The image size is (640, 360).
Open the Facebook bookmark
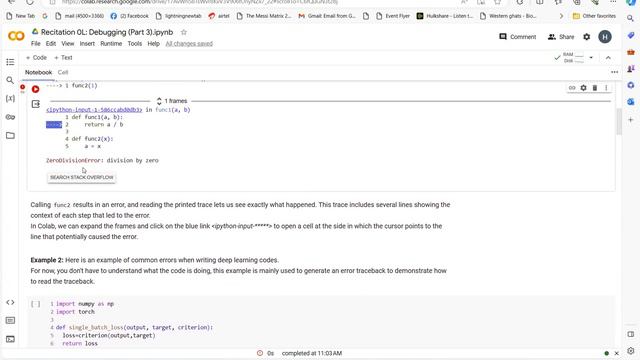(x=129, y=16)
